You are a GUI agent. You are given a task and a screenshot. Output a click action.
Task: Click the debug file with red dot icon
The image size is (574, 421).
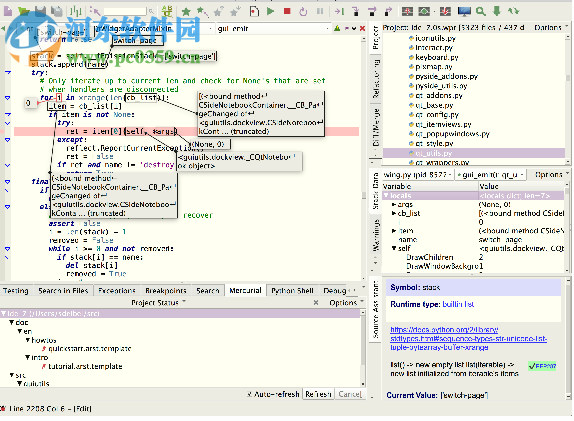pos(254,12)
